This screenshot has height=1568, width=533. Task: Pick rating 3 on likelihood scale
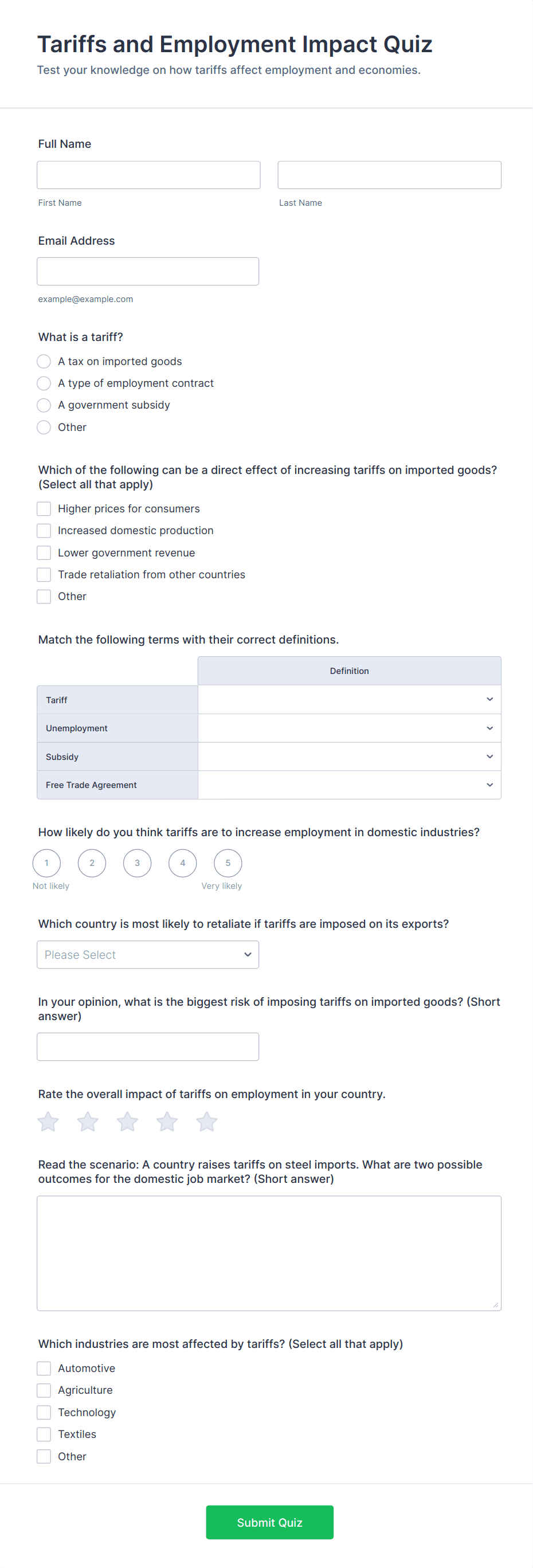pyautogui.click(x=138, y=863)
